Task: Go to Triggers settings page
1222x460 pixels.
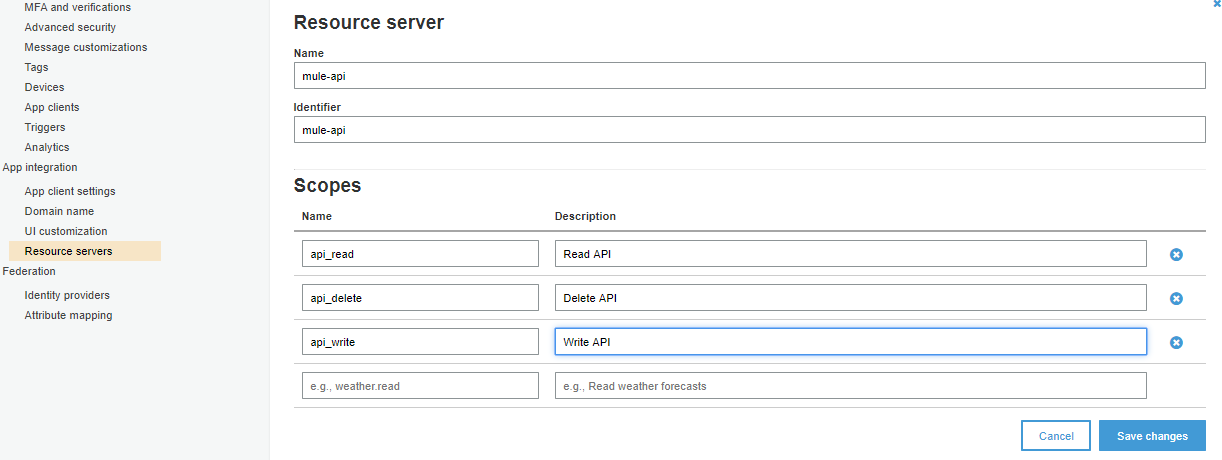Action: click(x=45, y=127)
